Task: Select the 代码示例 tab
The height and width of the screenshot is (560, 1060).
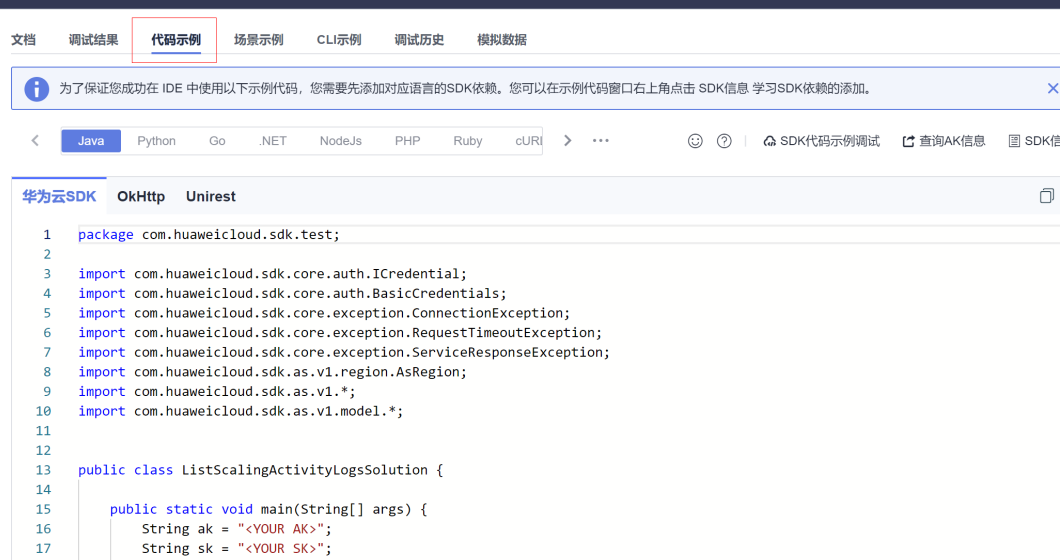Action: pyautogui.click(x=176, y=40)
